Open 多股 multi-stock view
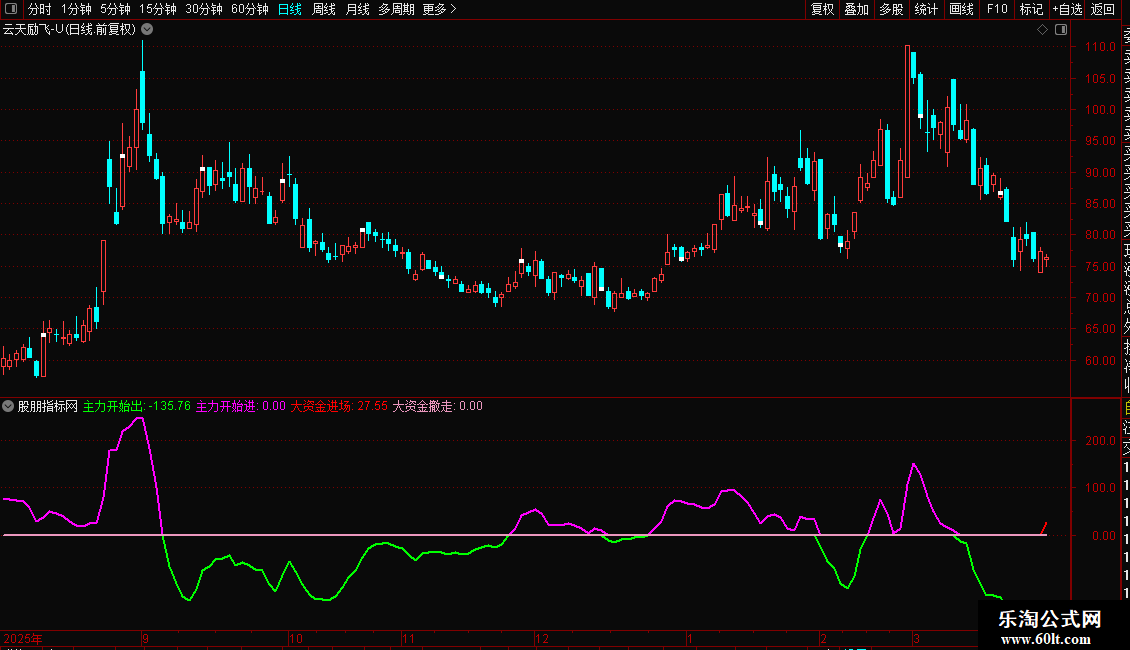 [x=891, y=9]
